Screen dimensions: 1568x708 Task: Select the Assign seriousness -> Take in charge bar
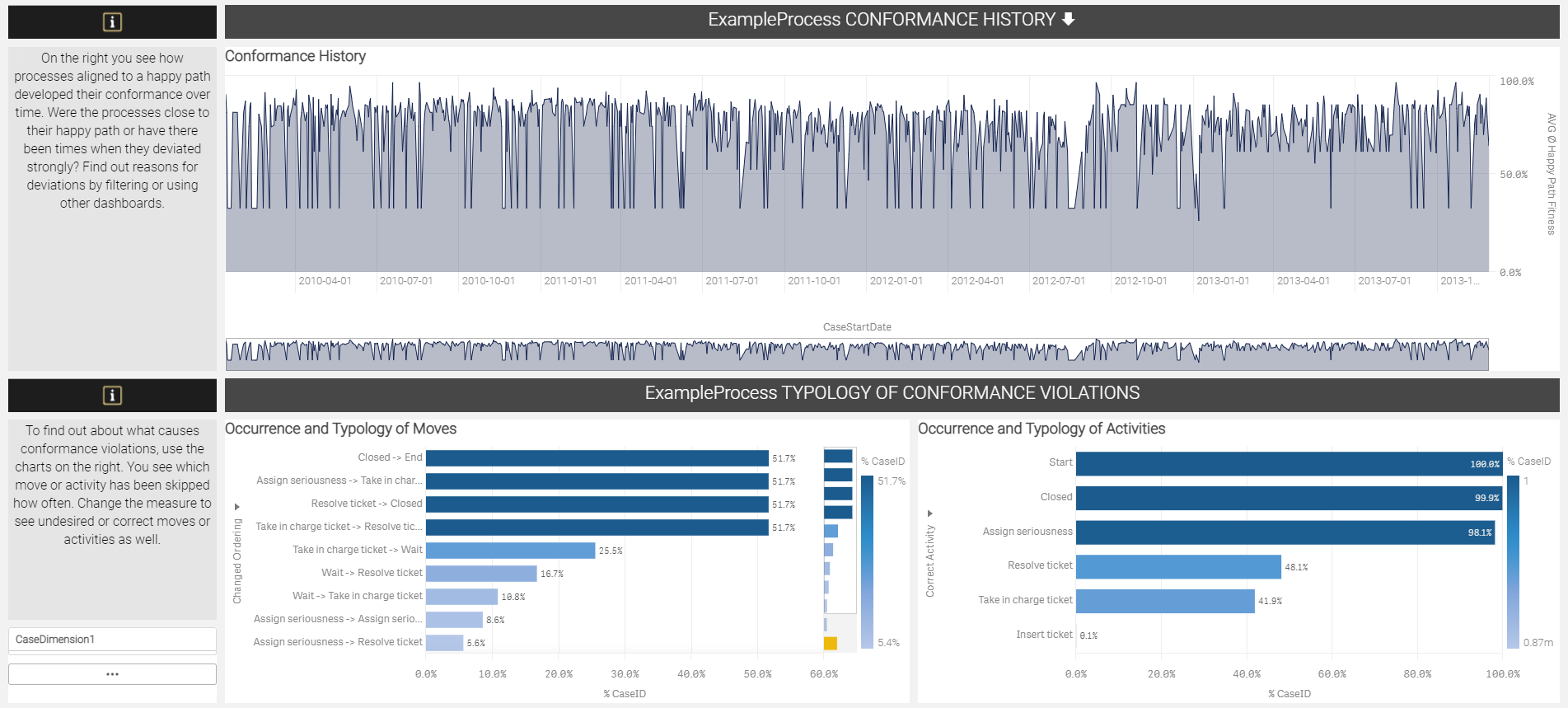tap(597, 481)
